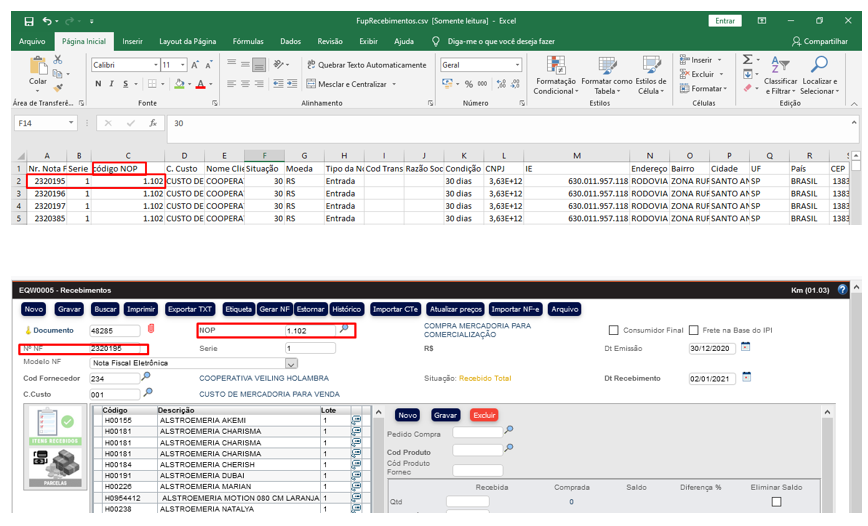Image resolution: width=868 pixels, height=526 pixels.
Task: Toggle the Consumidor Final checkbox
Action: pyautogui.click(x=614, y=329)
